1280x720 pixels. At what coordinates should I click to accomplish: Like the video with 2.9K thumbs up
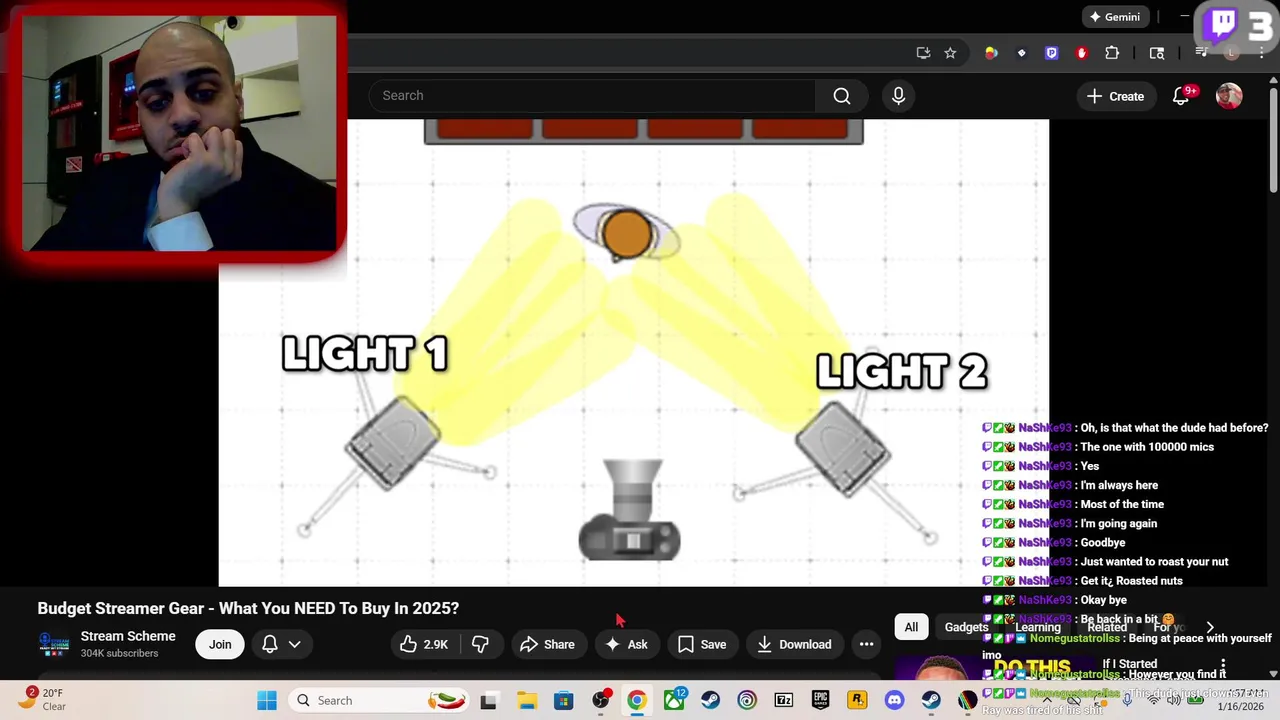(x=423, y=645)
